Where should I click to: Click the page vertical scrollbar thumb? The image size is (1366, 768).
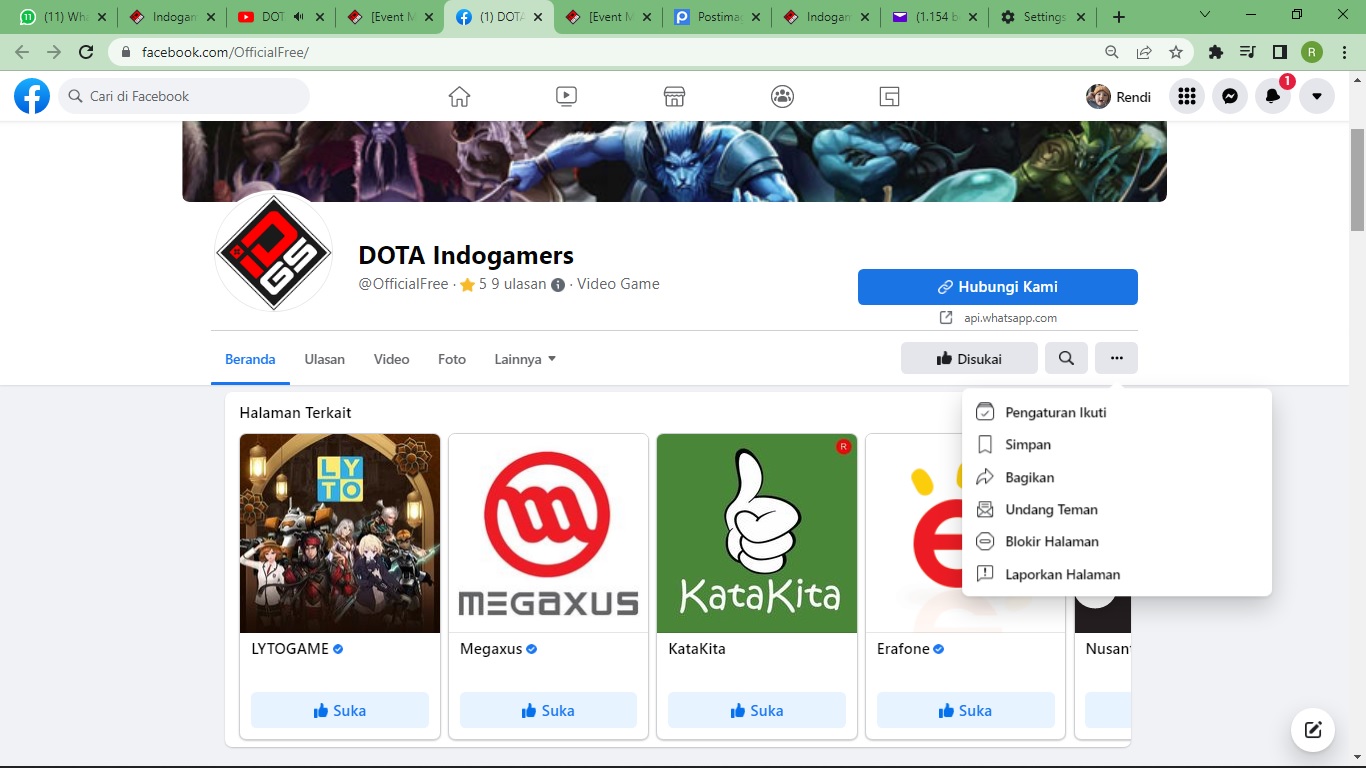1357,180
